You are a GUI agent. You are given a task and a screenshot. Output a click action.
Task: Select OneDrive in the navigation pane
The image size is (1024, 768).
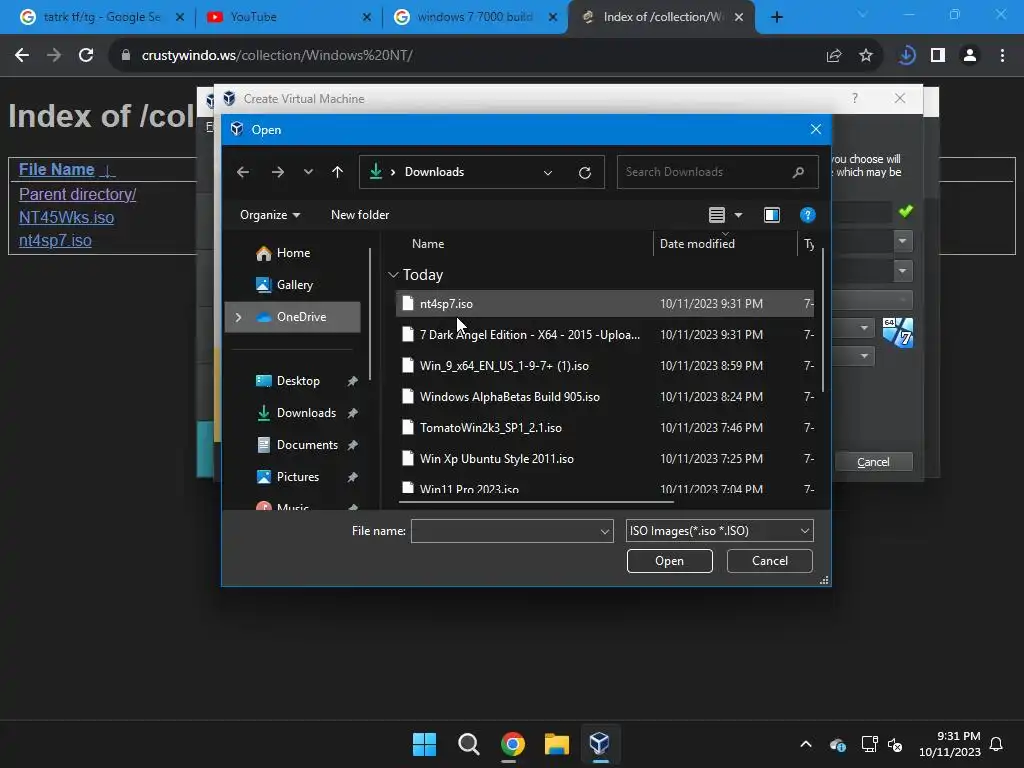(293, 317)
